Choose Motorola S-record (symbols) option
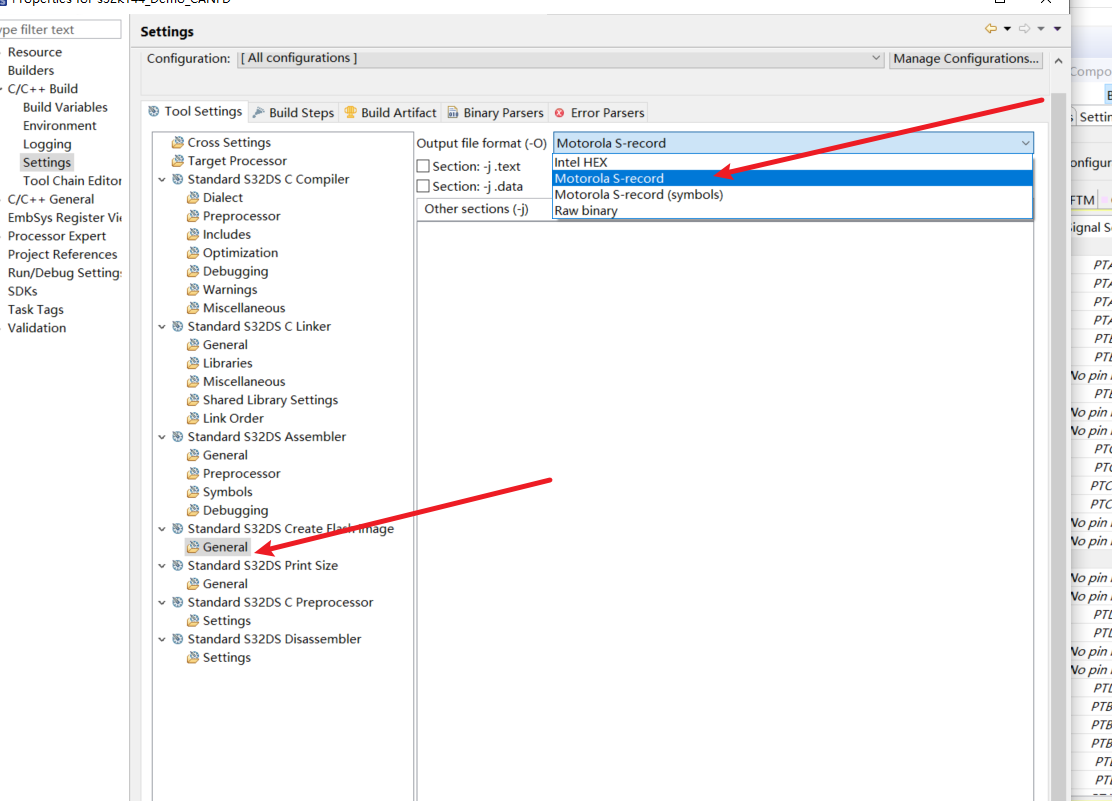The image size is (1112, 801). 792,194
